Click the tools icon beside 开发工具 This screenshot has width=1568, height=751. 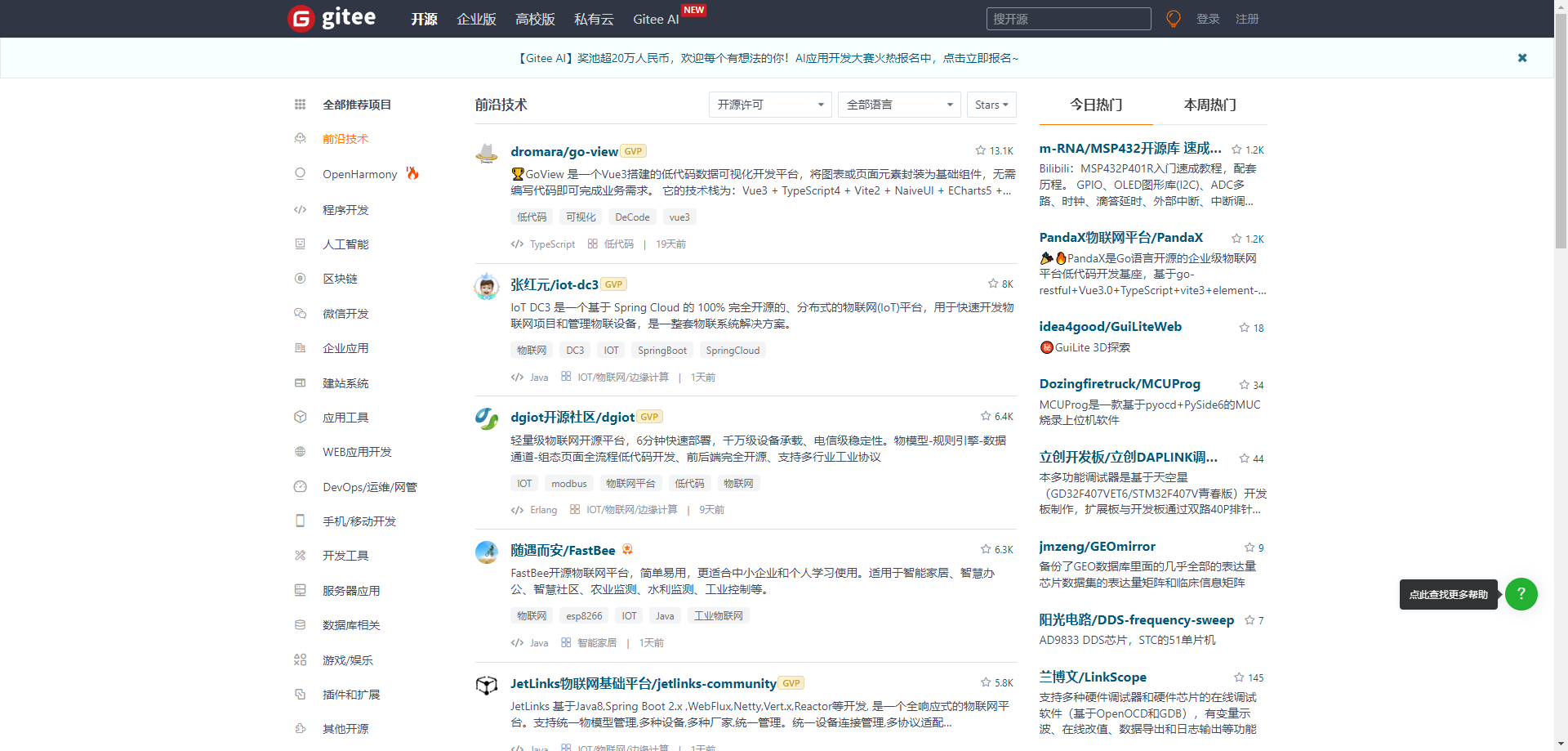coord(300,556)
